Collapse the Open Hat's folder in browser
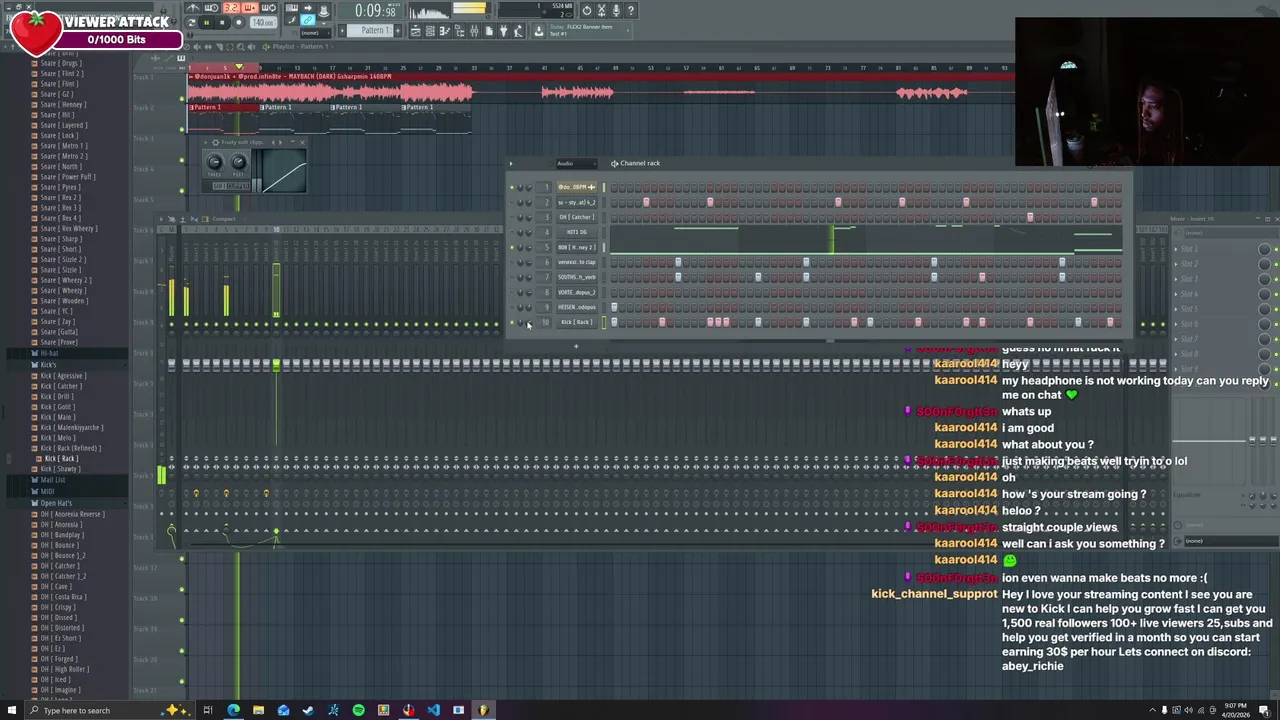Screen dimensions: 1280x720 click(x=55, y=502)
